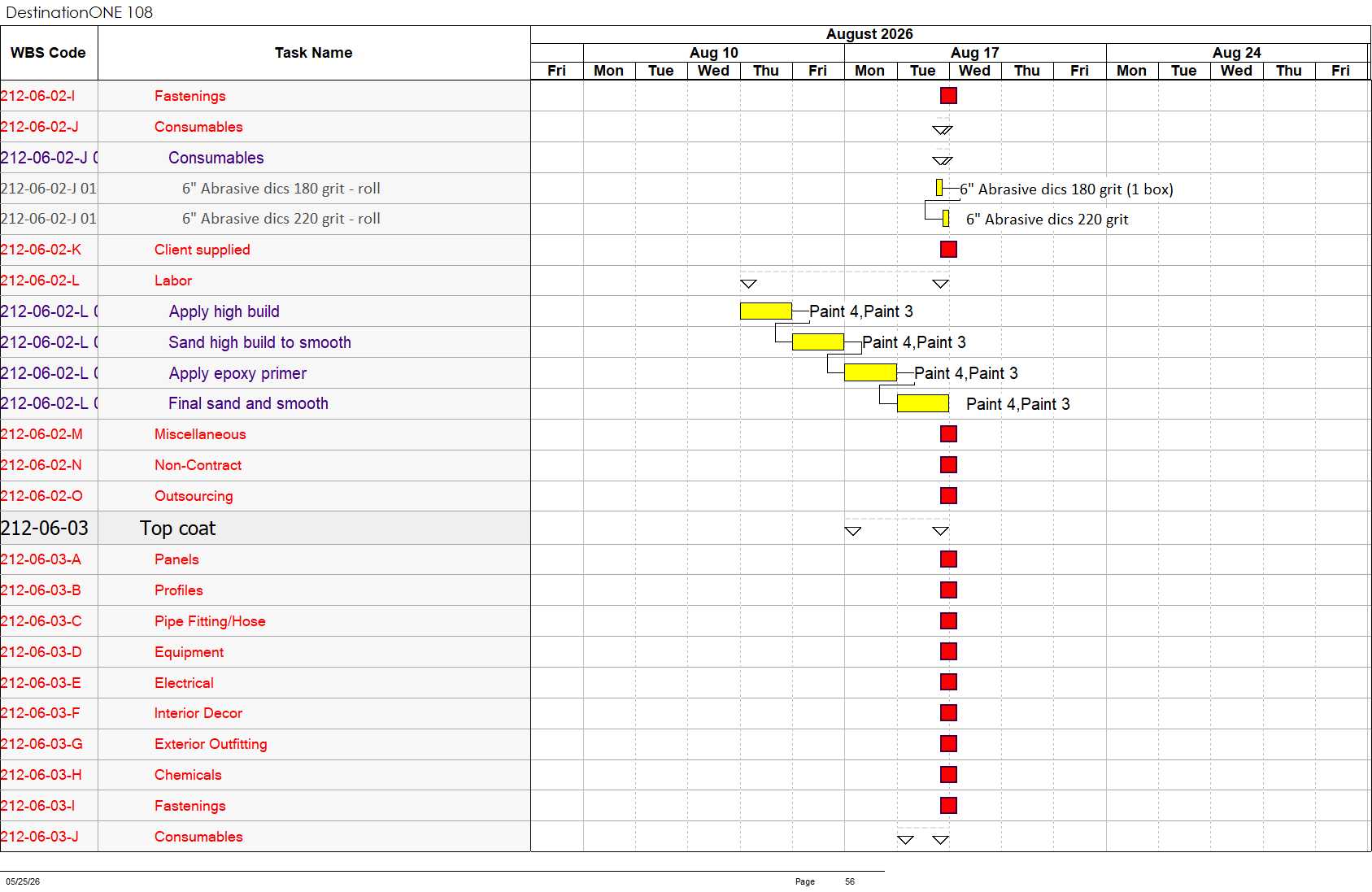Click the end triangle in the 212-06-03-J Consumables row
This screenshot has height=892, width=1372.
(940, 840)
